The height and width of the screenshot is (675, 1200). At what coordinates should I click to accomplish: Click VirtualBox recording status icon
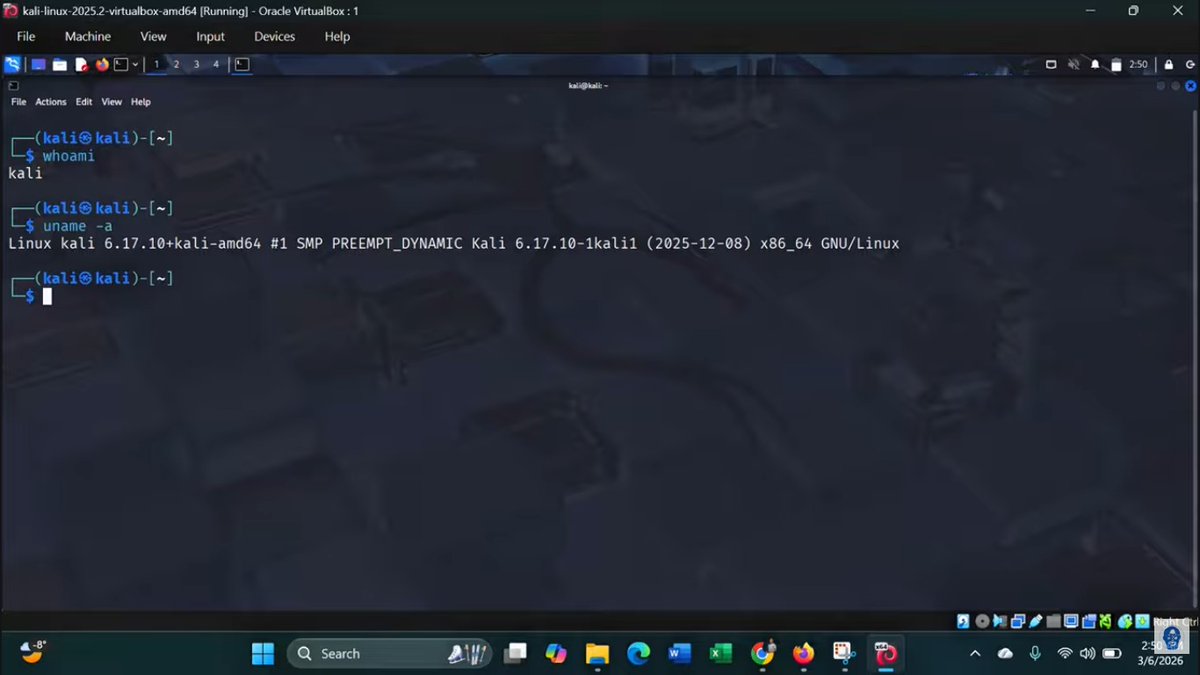click(x=1089, y=621)
